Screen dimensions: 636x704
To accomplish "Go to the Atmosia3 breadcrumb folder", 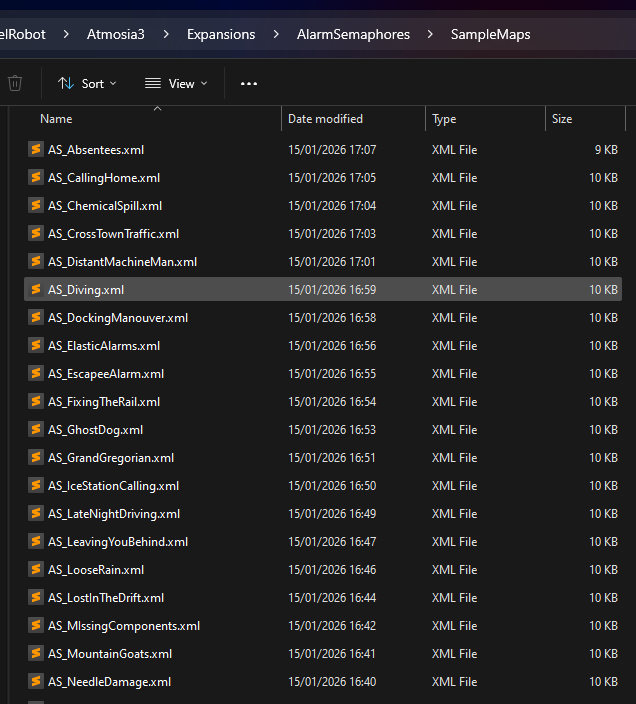I will (115, 34).
